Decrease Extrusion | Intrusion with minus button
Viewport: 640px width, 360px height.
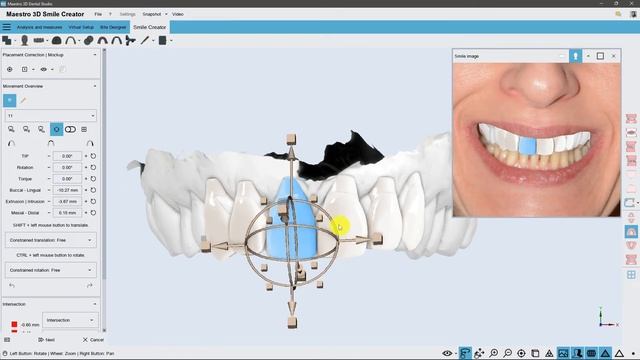click(49, 201)
